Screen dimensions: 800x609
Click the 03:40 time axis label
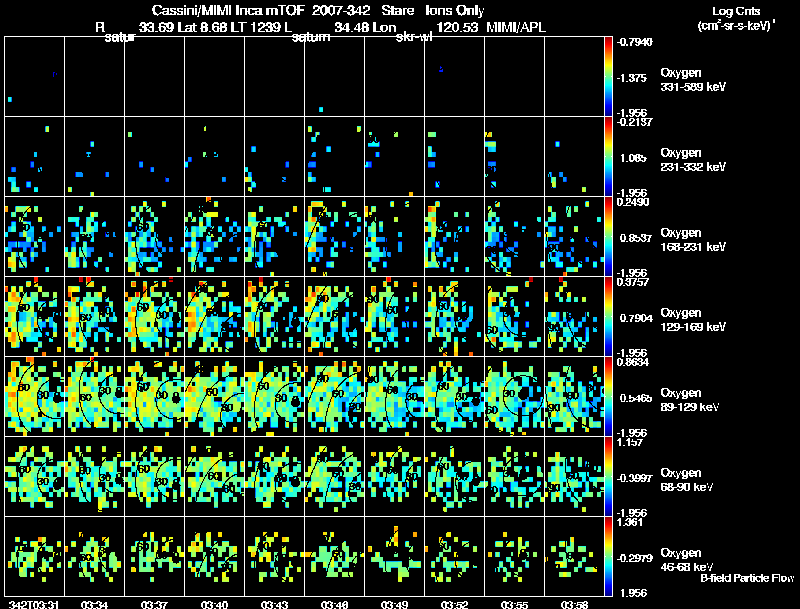[214, 605]
